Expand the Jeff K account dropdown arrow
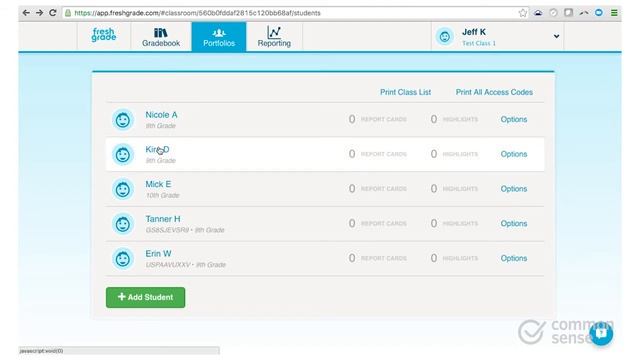The width and height of the screenshot is (640, 360). [x=556, y=36]
